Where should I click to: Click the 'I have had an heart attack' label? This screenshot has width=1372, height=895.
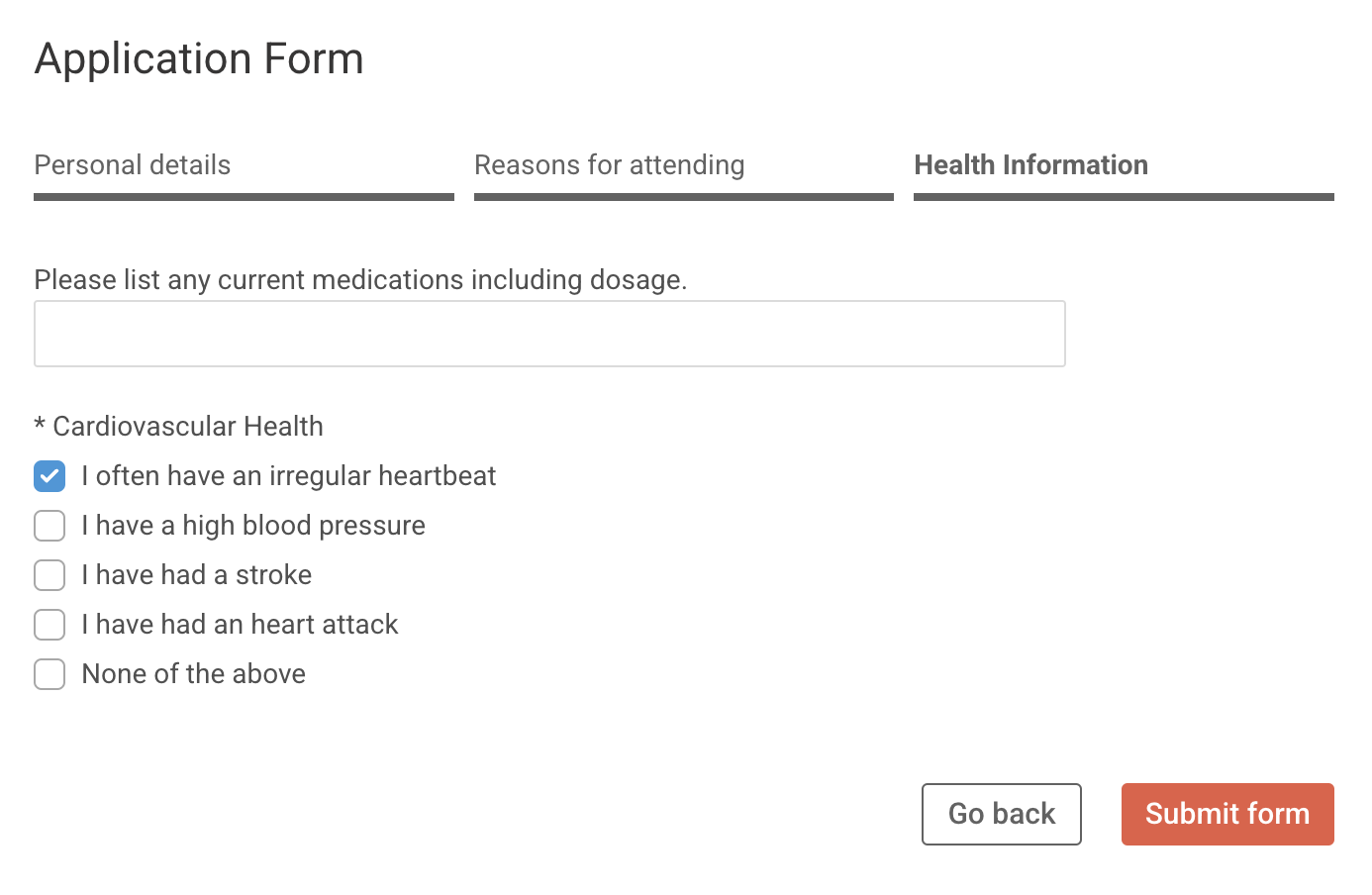[240, 625]
